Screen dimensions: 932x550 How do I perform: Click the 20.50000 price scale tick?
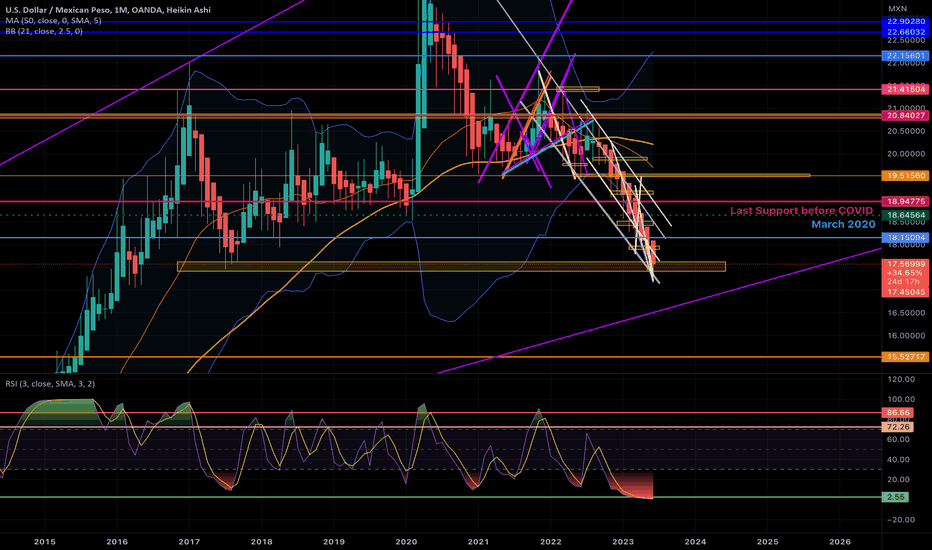tap(906, 131)
